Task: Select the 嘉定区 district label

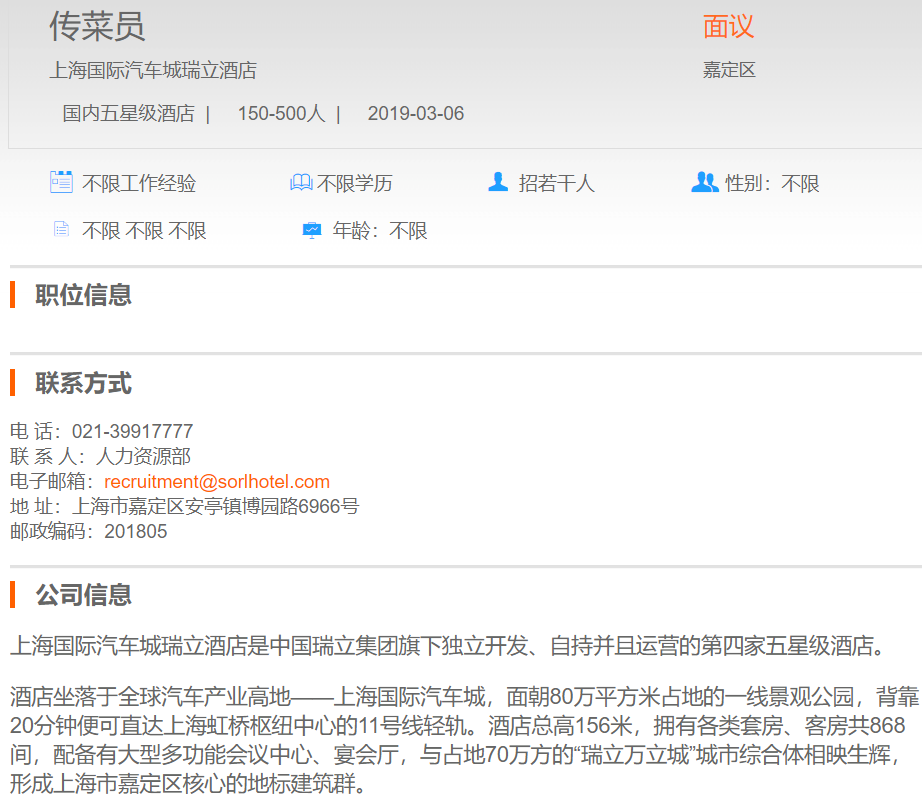Action: (728, 70)
